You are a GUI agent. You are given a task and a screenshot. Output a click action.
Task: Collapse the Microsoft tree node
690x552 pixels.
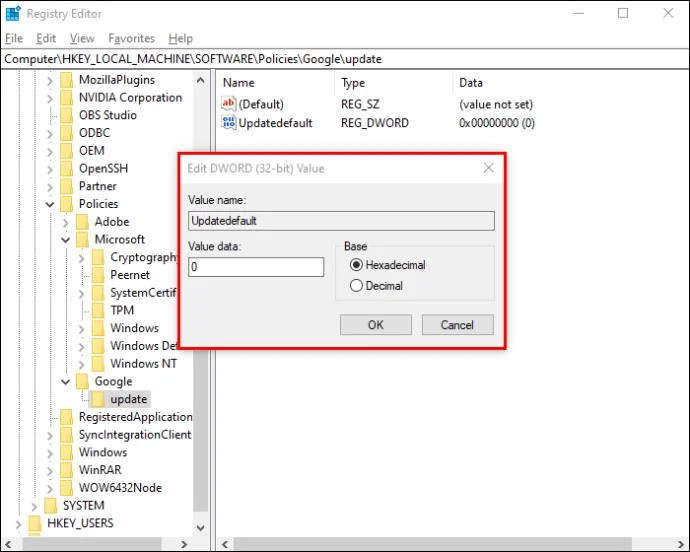click(x=66, y=240)
